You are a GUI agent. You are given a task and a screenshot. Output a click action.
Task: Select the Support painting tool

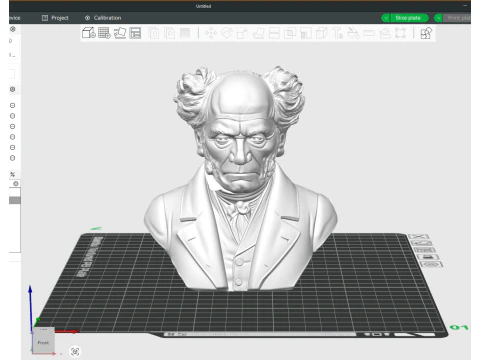(x=306, y=33)
